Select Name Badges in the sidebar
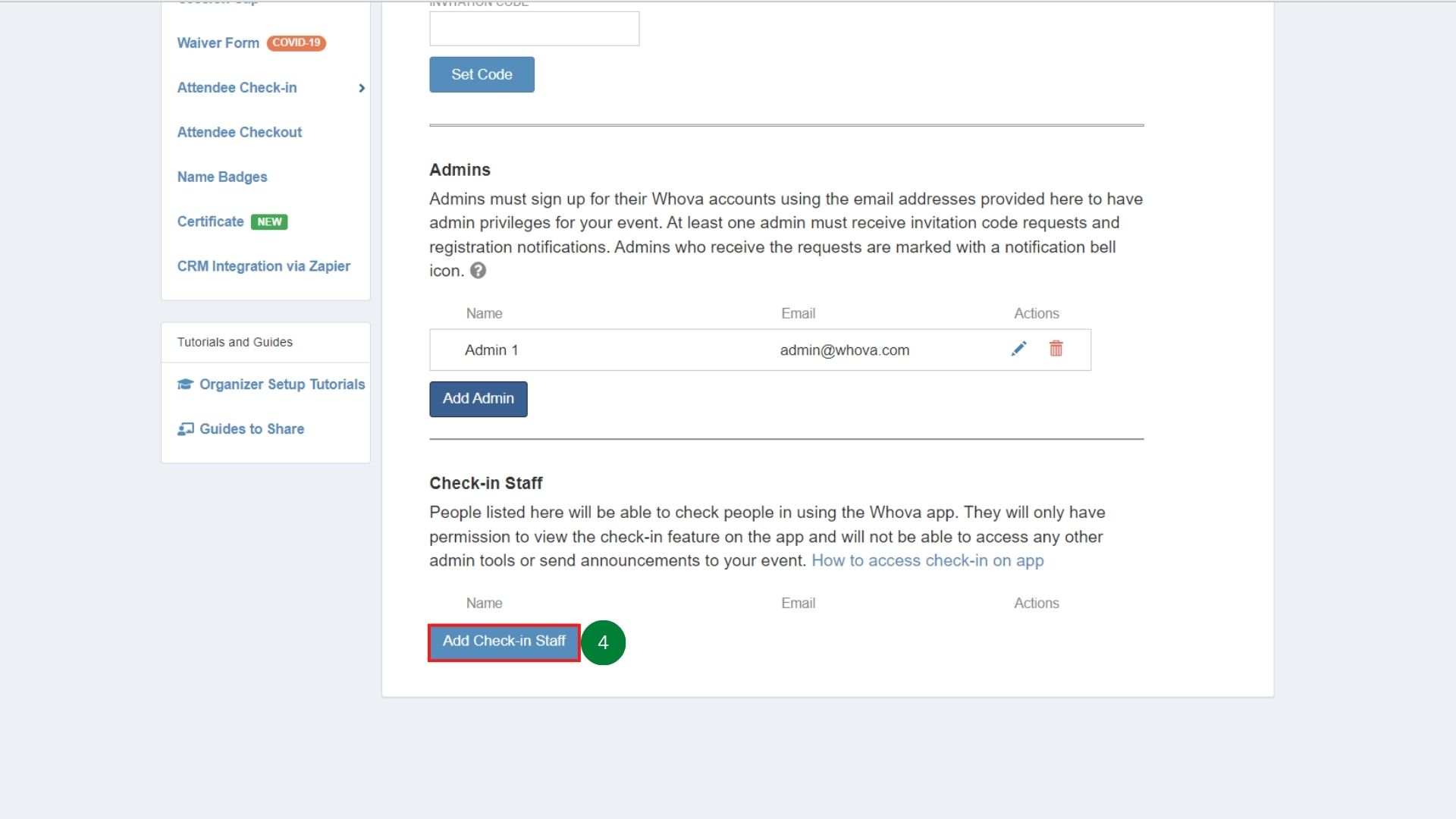1456x819 pixels. [x=222, y=177]
